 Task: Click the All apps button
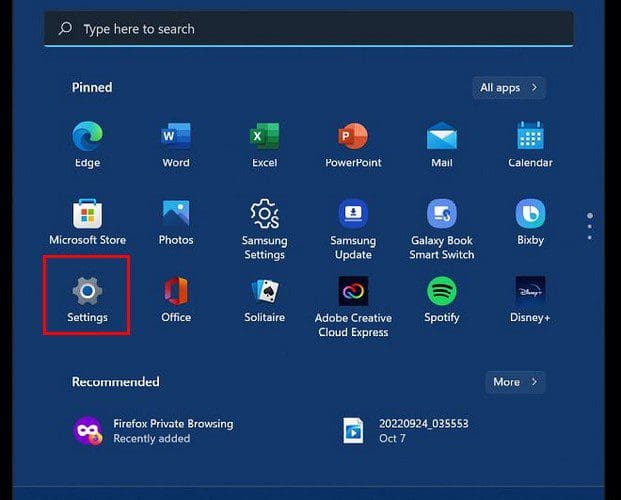point(509,88)
